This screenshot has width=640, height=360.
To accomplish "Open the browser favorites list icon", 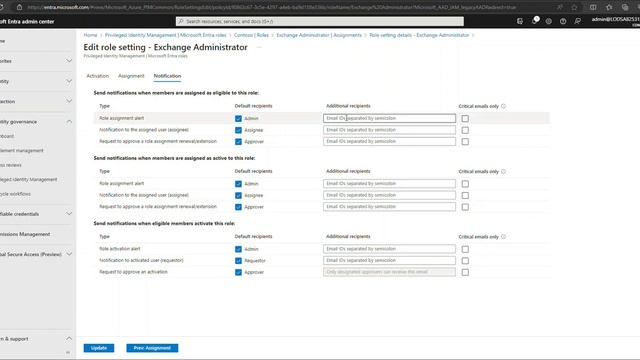I will tap(609, 7).
